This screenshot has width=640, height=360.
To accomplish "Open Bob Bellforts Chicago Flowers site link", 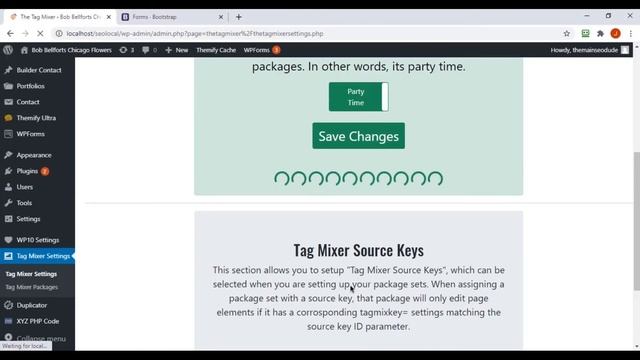I will 67,50.
